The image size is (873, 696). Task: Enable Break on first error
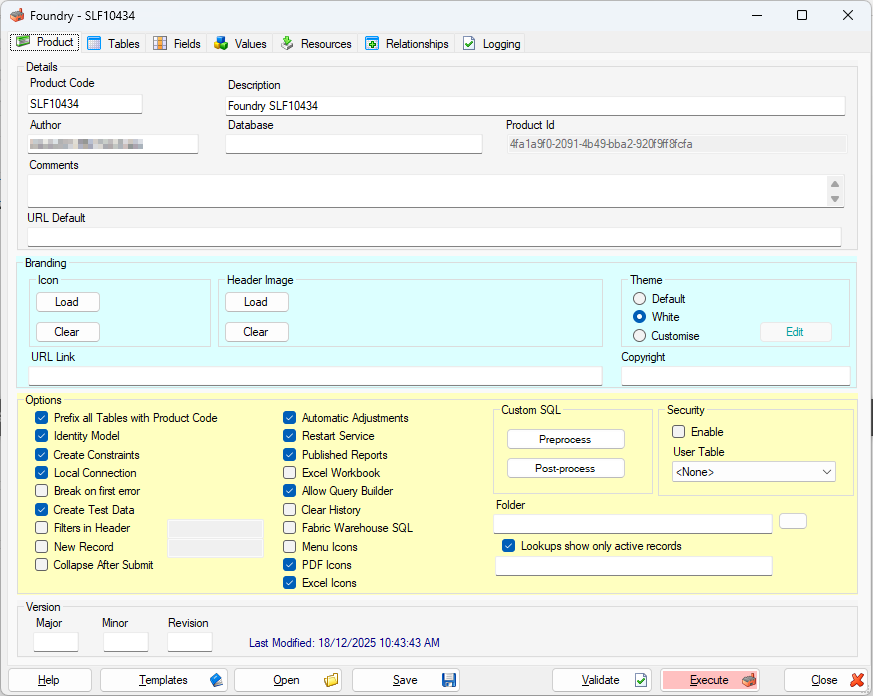click(42, 491)
